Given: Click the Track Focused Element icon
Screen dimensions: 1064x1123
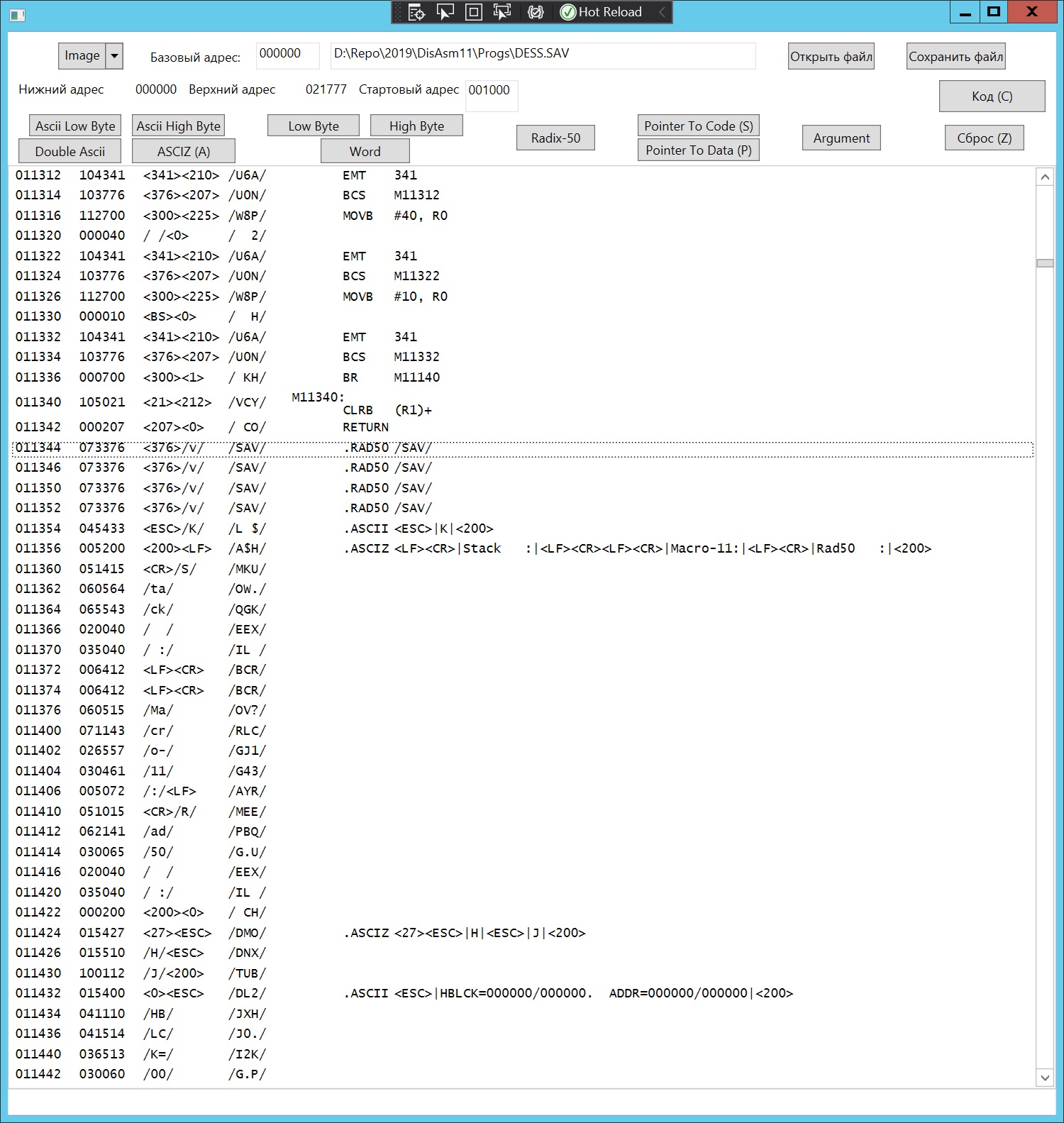Looking at the screenshot, I should point(502,12).
